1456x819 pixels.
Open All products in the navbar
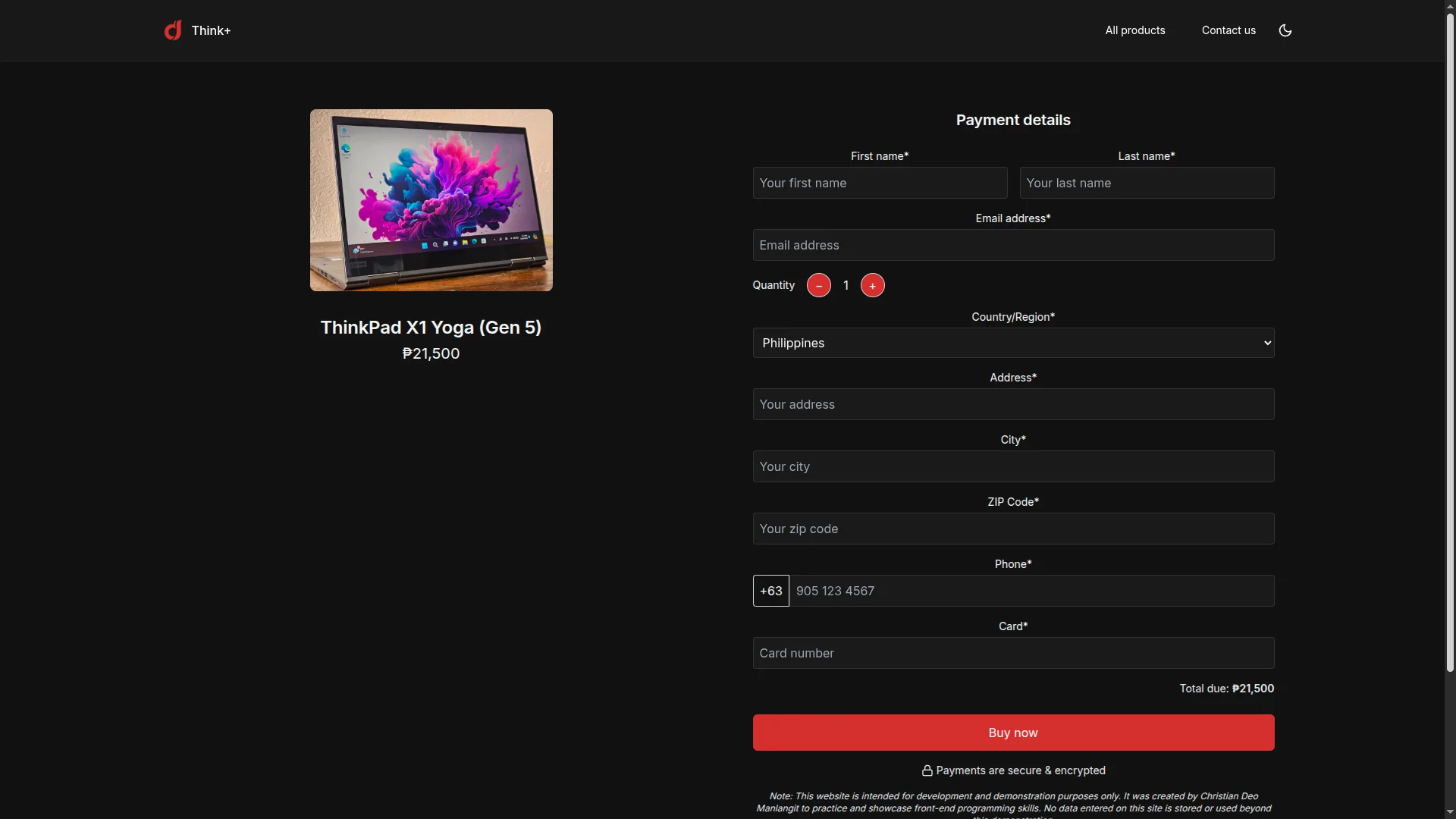point(1135,30)
